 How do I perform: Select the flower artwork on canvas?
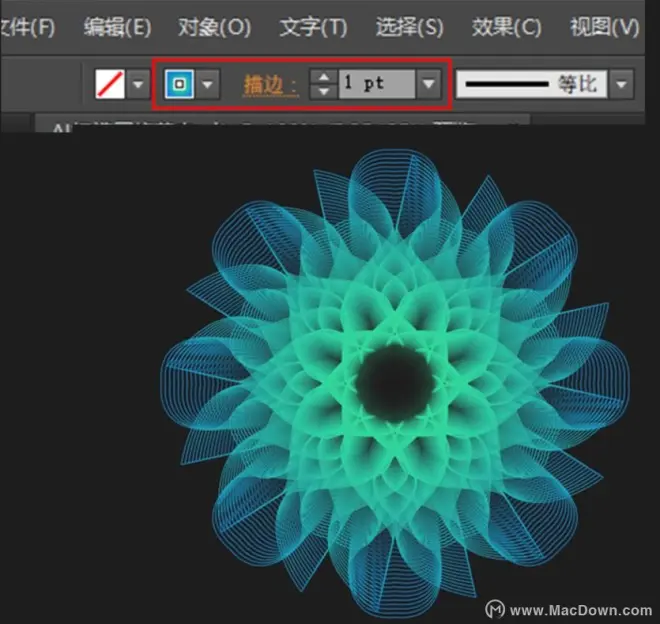[395, 383]
